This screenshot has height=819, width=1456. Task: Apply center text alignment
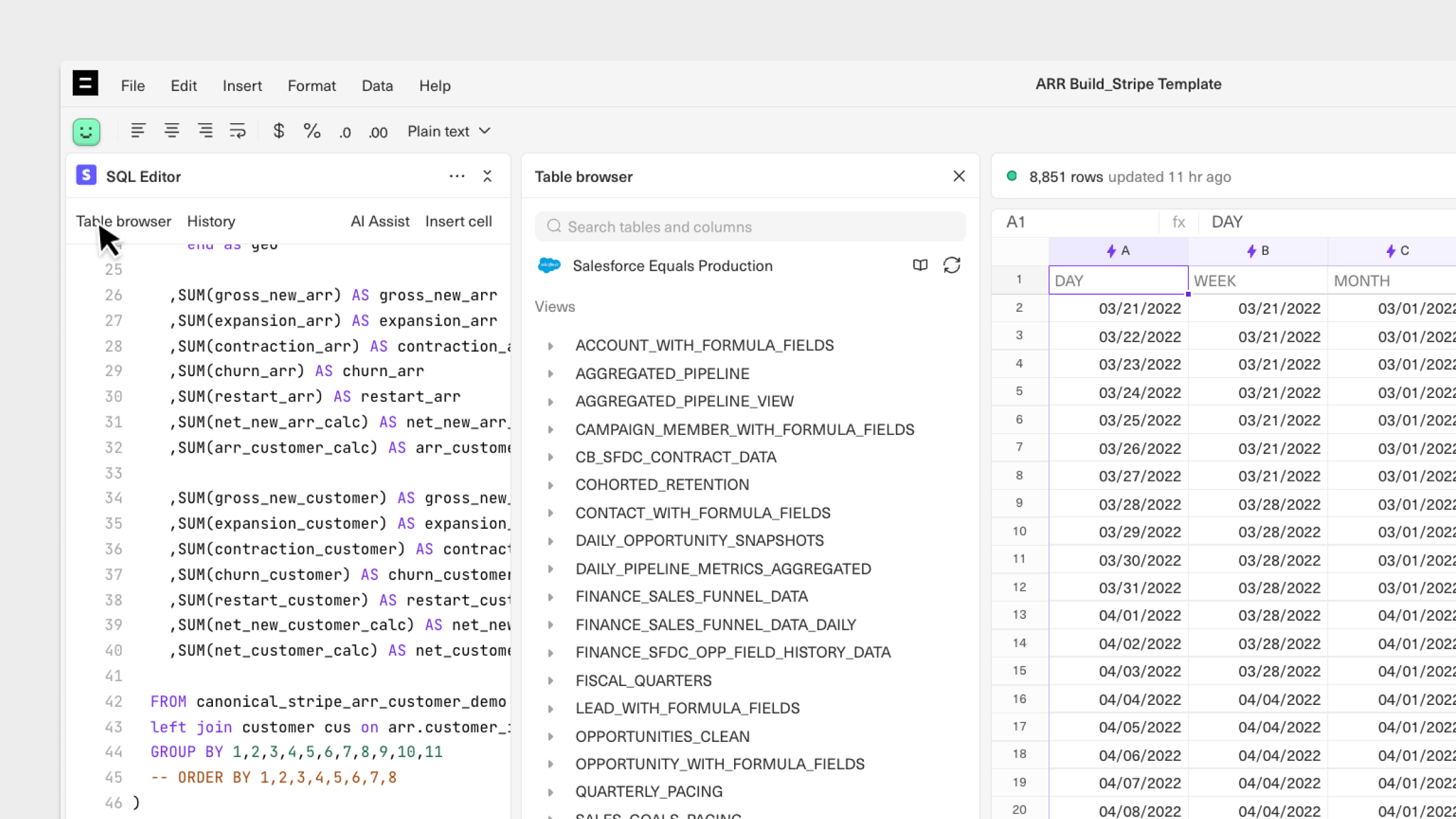point(172,131)
